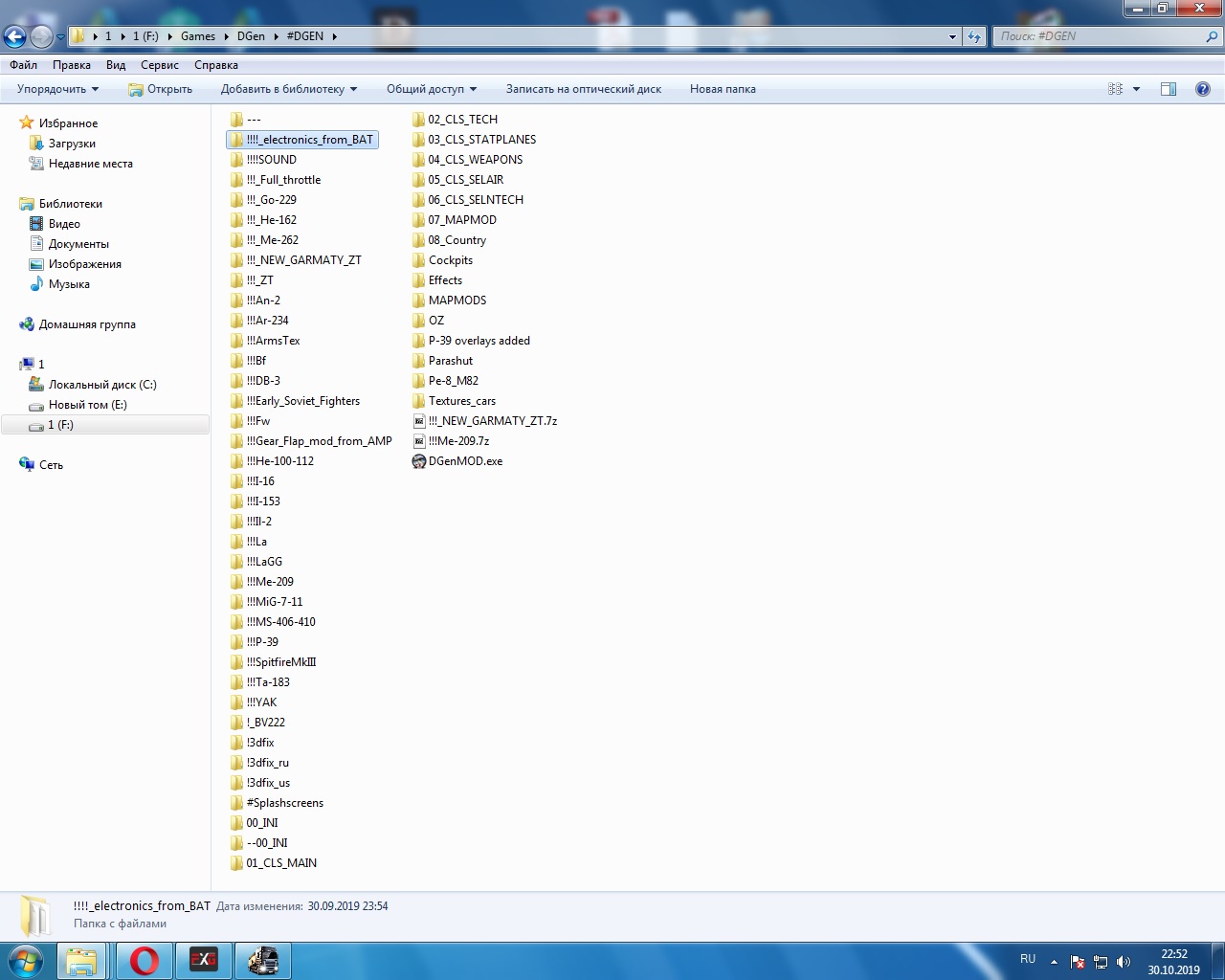Select the !!!_NEW_GARMATY_ZT folder icon
The width and height of the screenshot is (1225, 980).
pos(236,260)
